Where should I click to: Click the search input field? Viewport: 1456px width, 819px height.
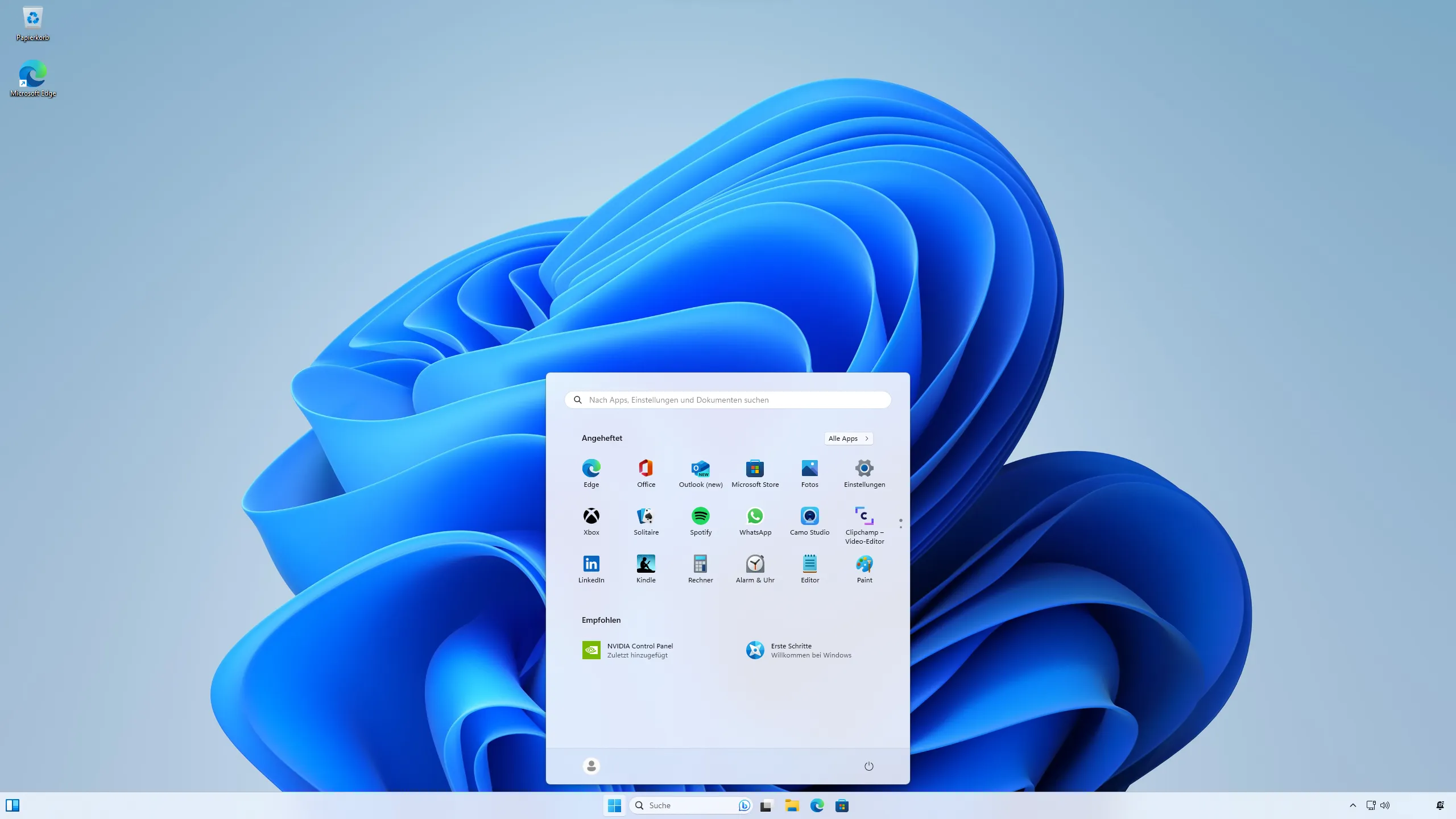pyautogui.click(x=728, y=399)
